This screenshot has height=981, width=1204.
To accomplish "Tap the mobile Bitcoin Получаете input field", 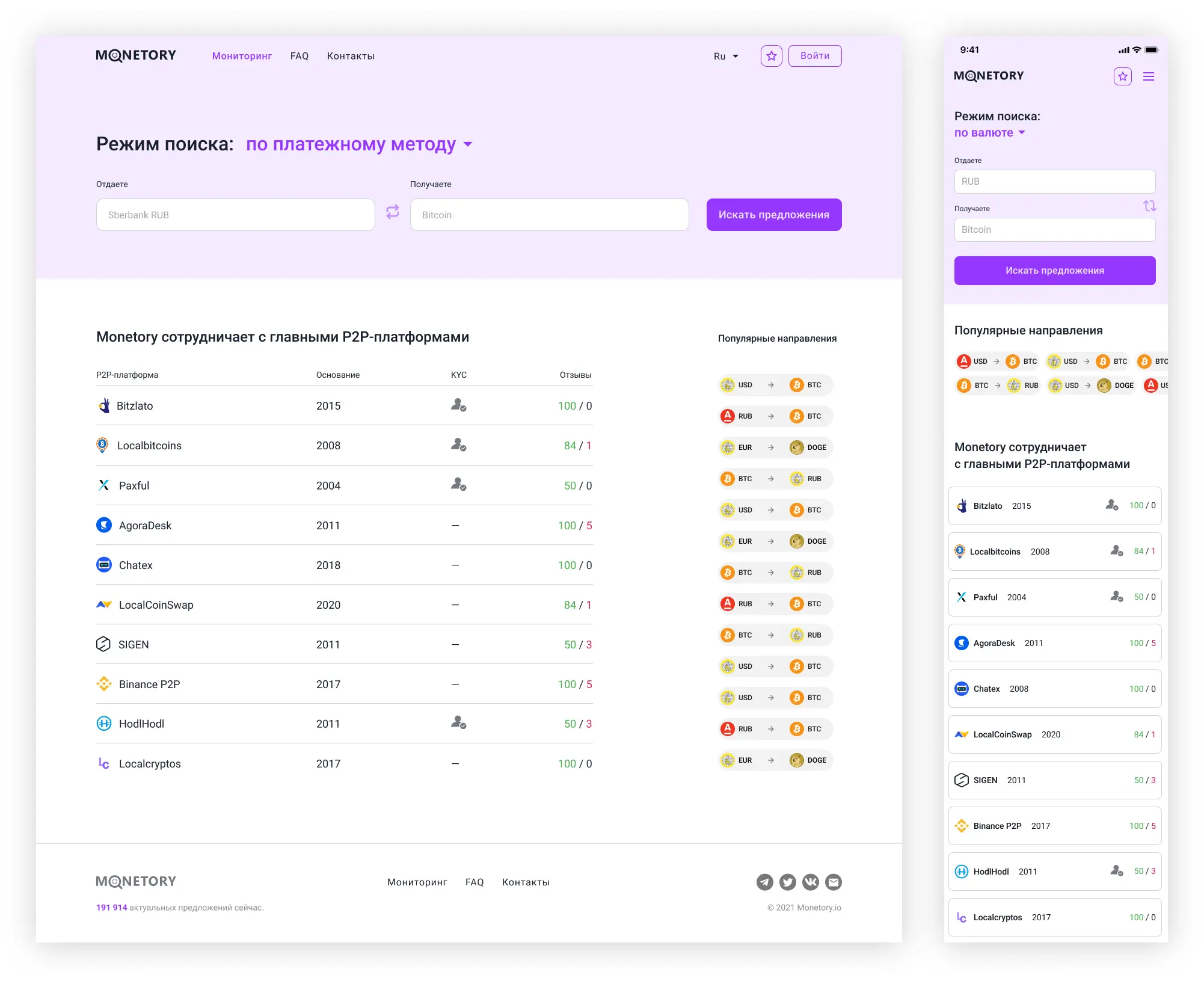I will coord(1054,230).
